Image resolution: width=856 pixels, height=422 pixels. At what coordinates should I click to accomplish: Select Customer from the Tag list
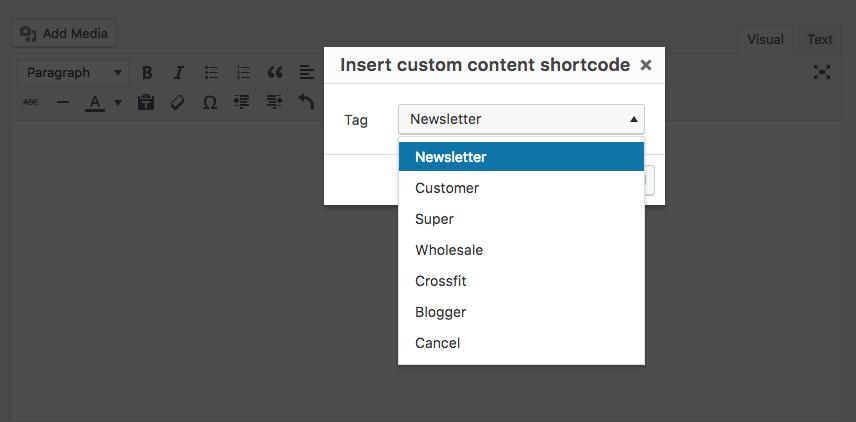coord(521,188)
